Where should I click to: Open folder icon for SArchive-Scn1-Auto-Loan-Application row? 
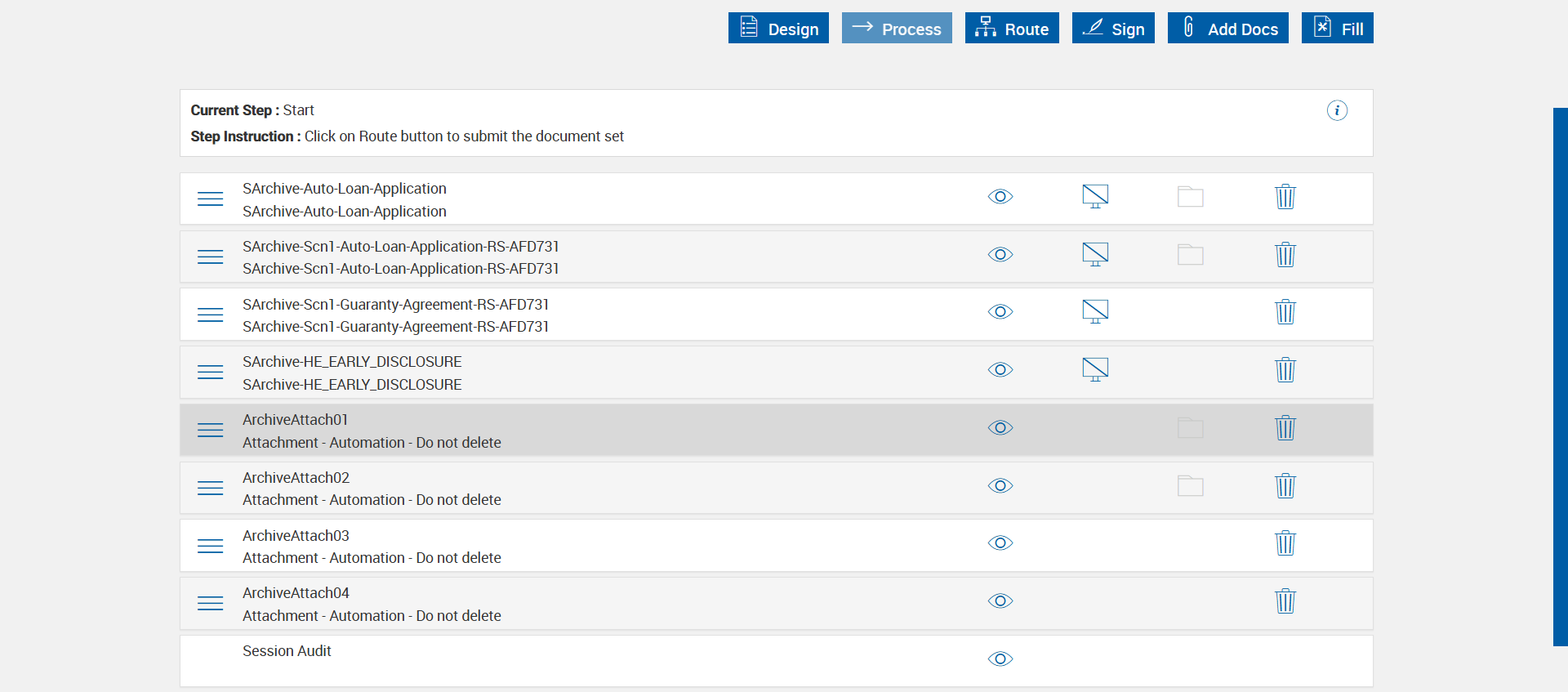pyautogui.click(x=1190, y=255)
